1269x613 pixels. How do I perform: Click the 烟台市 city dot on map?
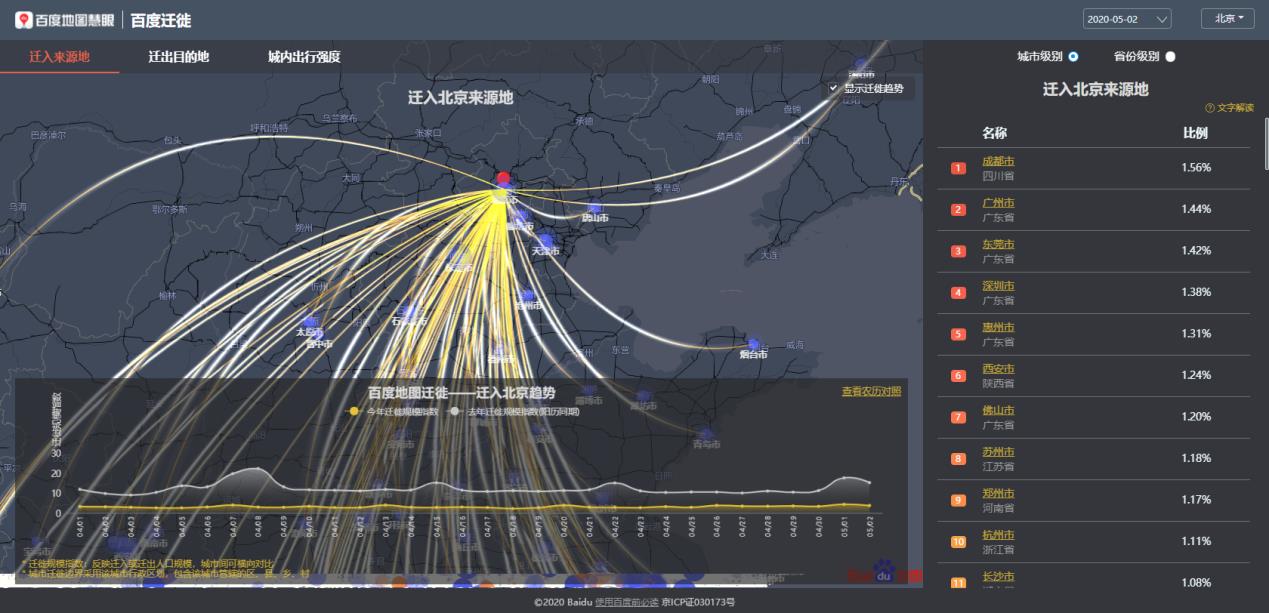[x=754, y=346]
